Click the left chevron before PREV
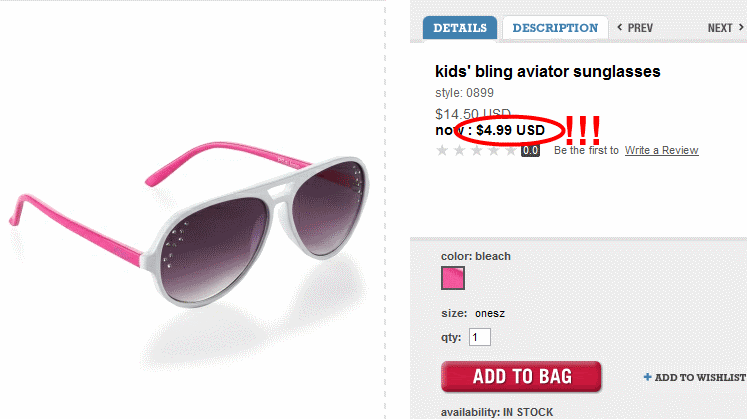Image resolution: width=747 pixels, height=419 pixels. pos(619,28)
